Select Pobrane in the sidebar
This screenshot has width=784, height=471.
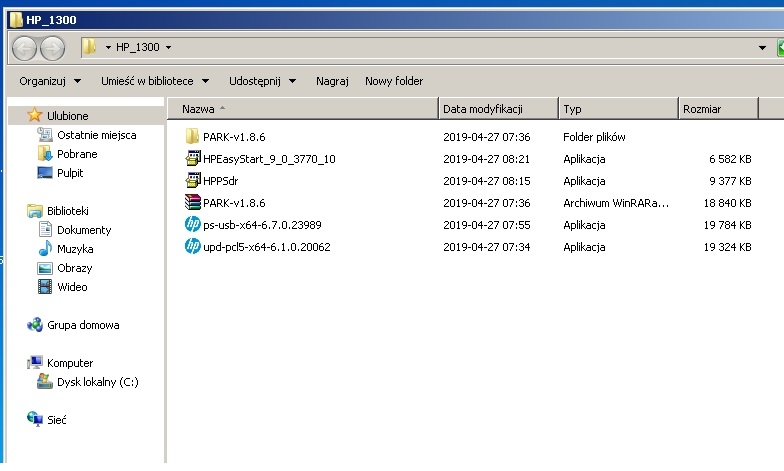77,154
